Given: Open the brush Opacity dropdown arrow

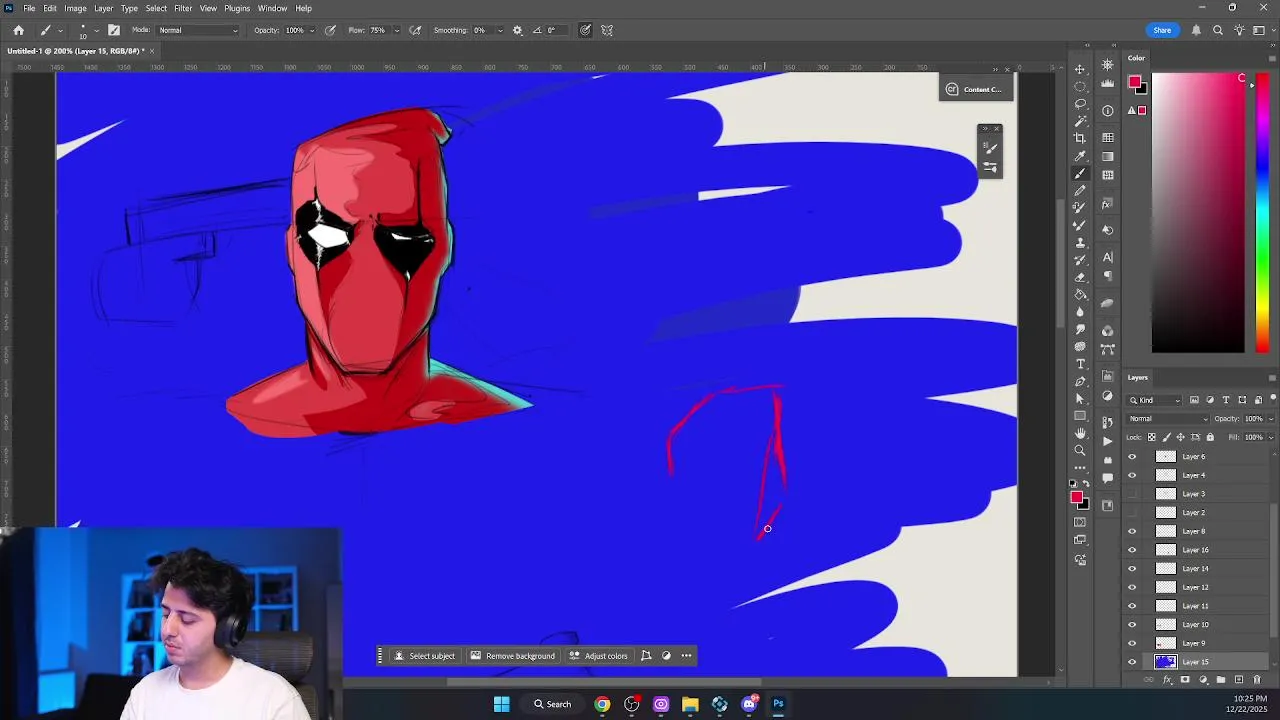Looking at the screenshot, I should click(313, 30).
